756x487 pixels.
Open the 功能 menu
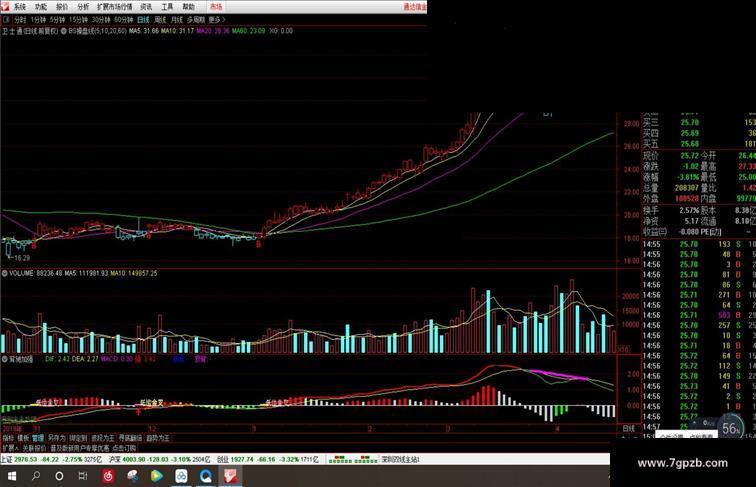pos(41,7)
